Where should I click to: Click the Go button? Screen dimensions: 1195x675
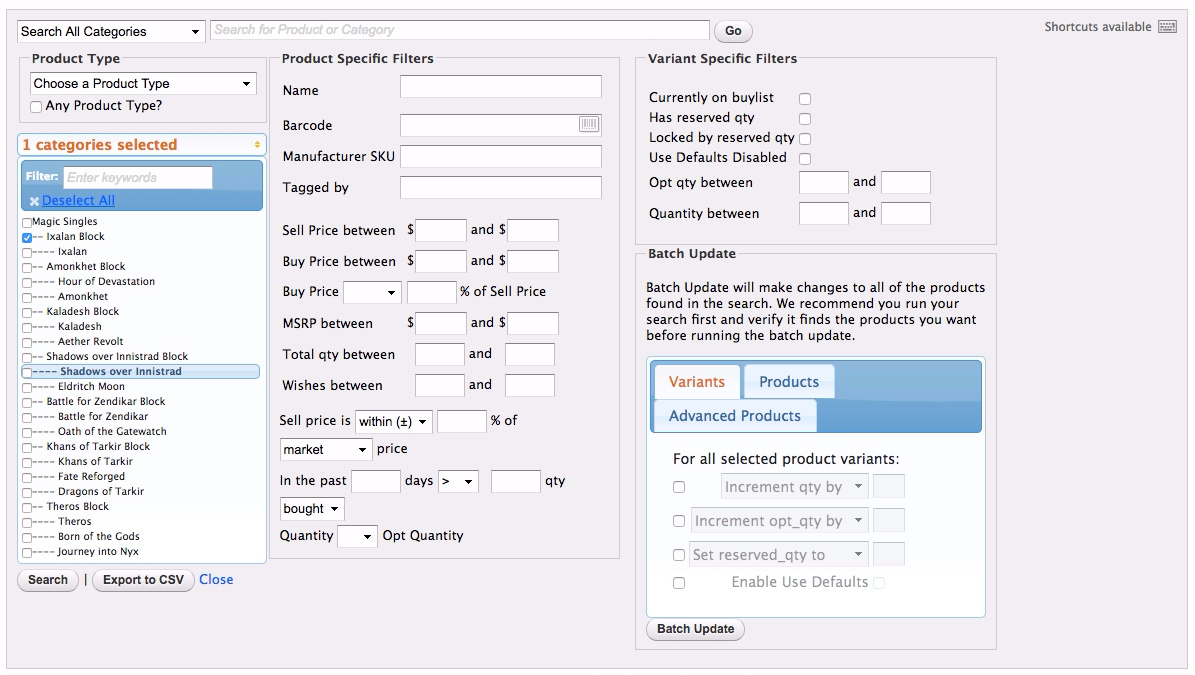click(733, 31)
